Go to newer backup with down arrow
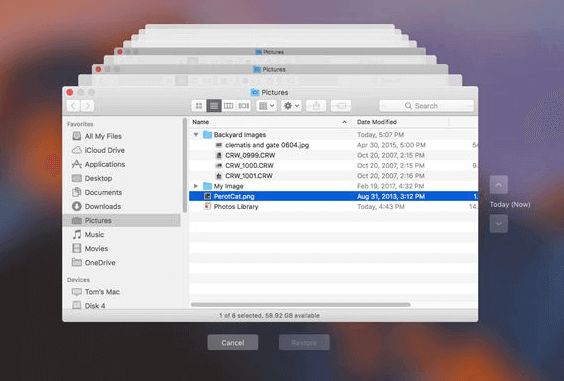564x381 pixels. click(x=499, y=224)
